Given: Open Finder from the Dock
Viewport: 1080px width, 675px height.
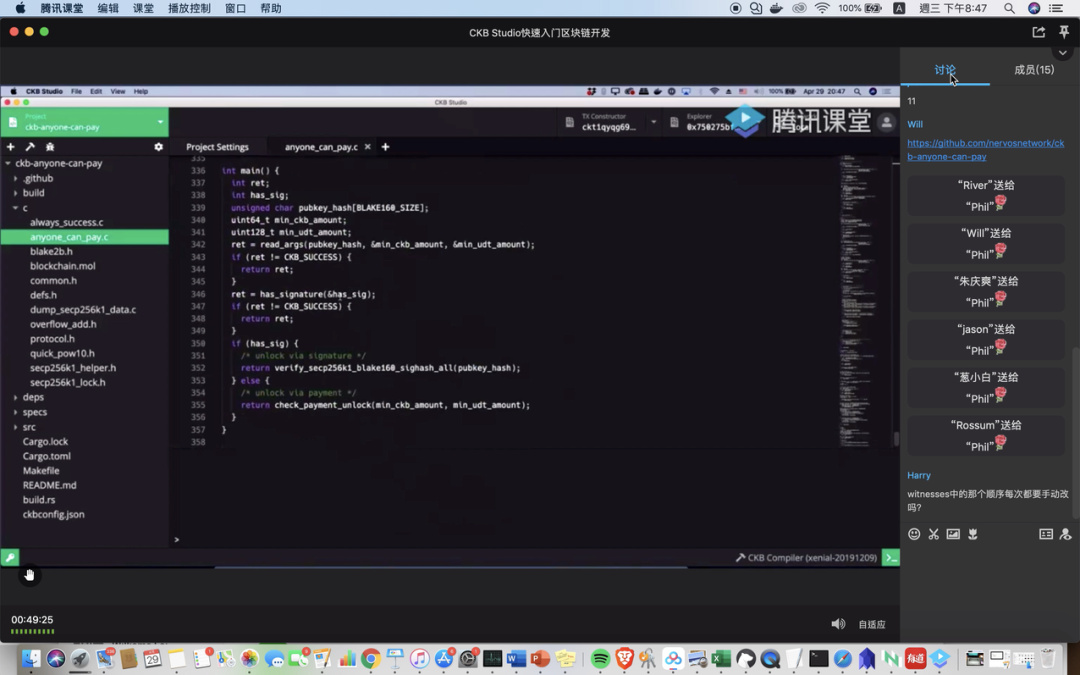Looking at the screenshot, I should pos(31,658).
